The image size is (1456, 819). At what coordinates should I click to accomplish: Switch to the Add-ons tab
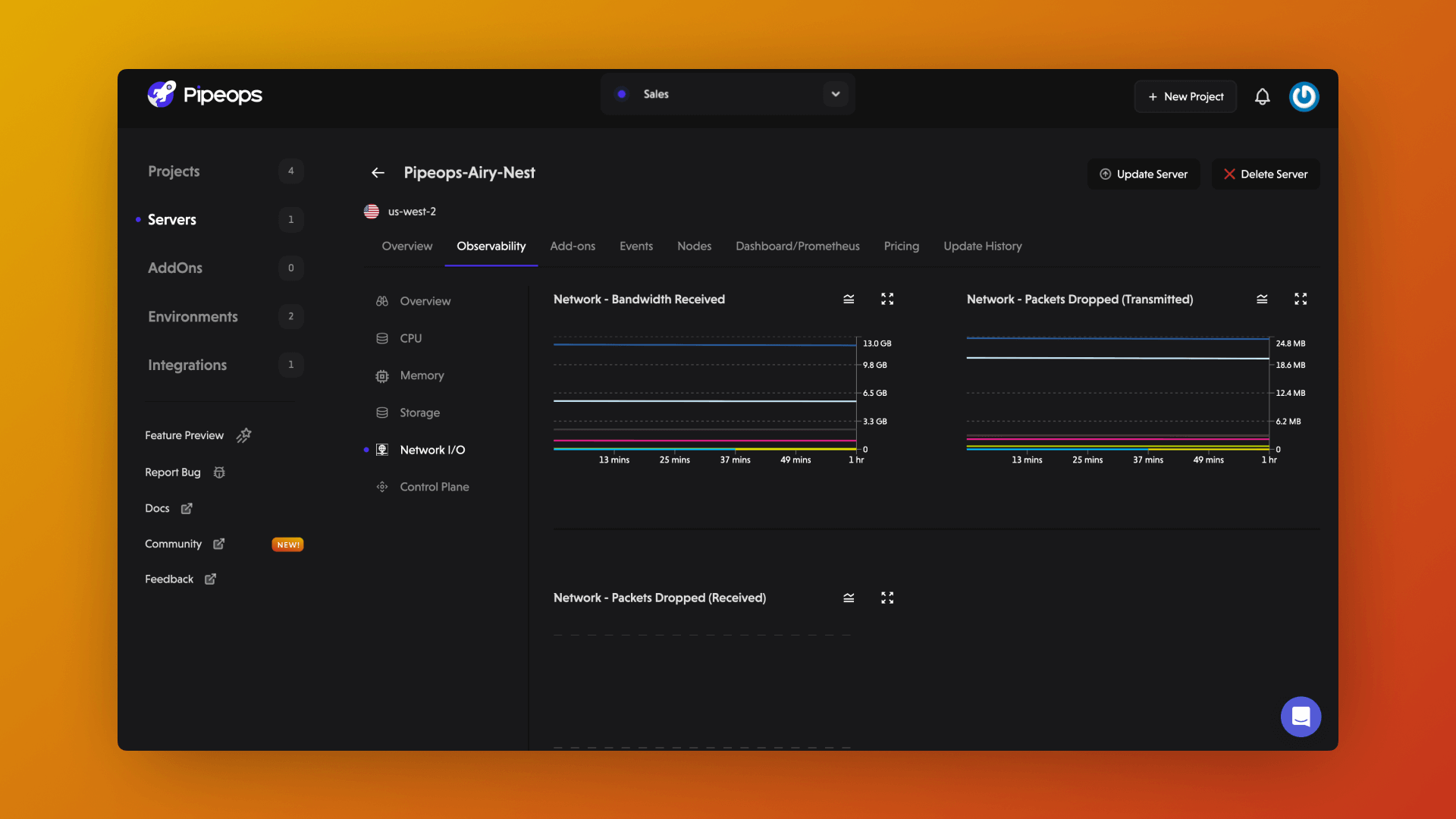coord(573,246)
